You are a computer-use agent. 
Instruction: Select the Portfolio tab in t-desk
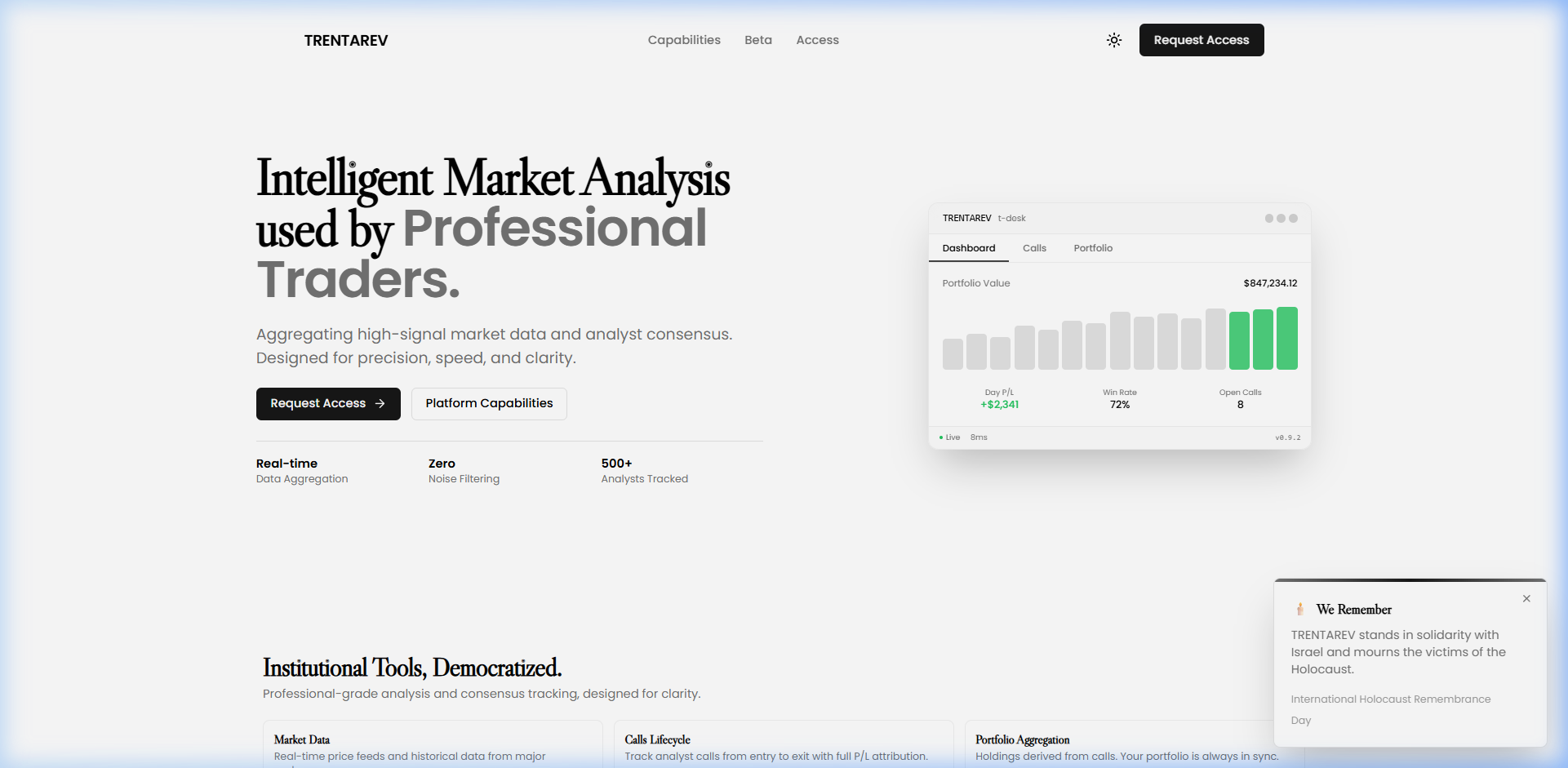point(1093,248)
